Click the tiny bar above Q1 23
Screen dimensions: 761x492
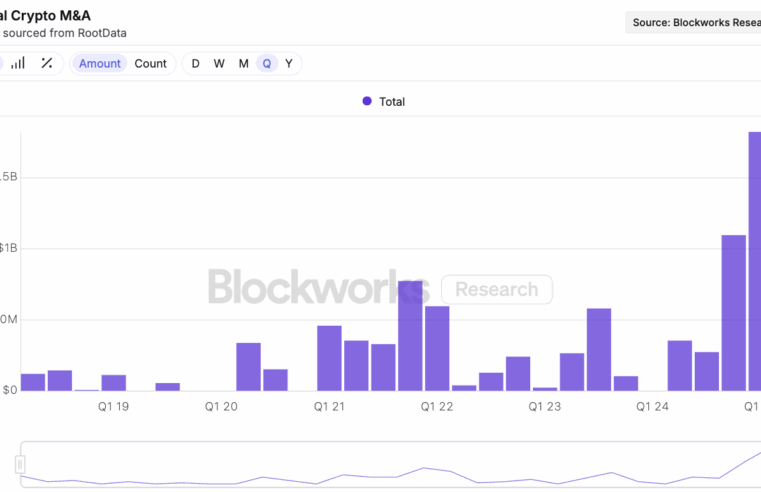(x=545, y=389)
